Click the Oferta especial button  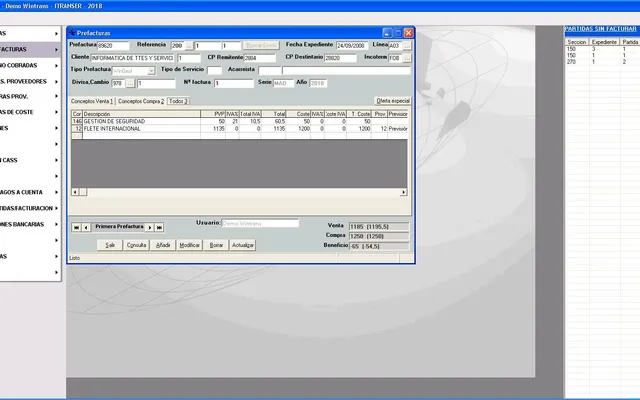[x=393, y=101]
